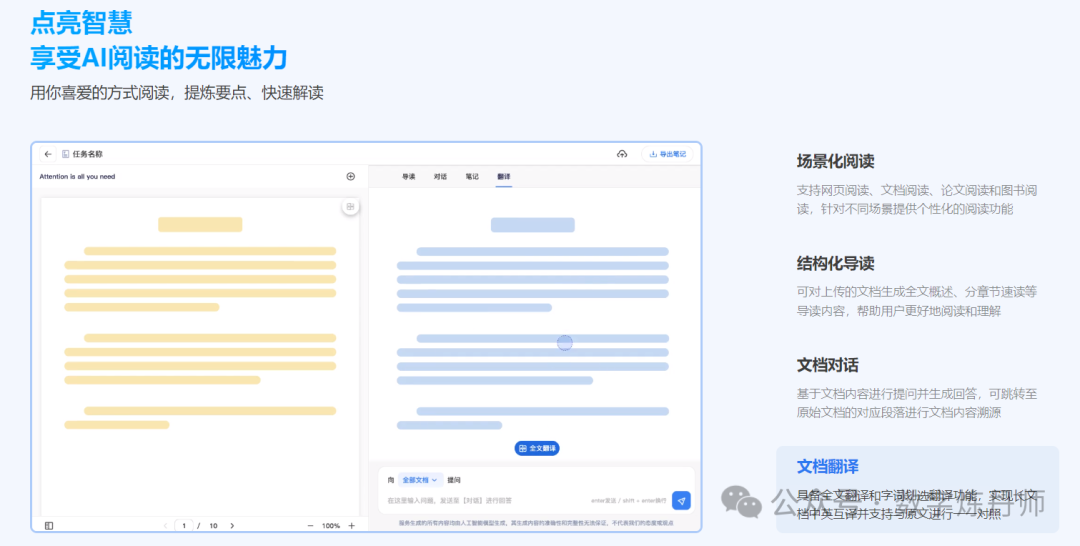Go to the next page arrow
1080x546 pixels.
coord(232,525)
